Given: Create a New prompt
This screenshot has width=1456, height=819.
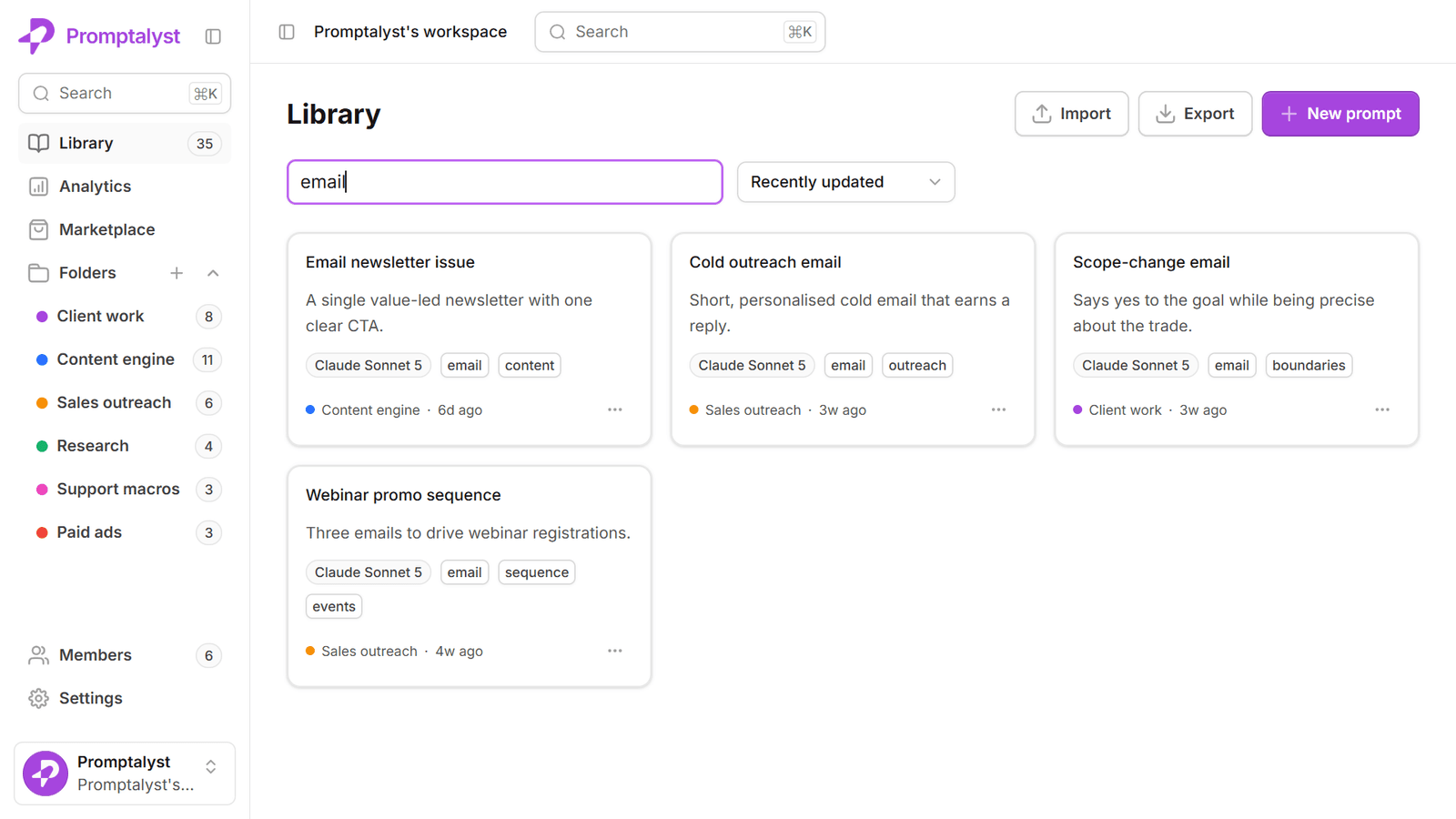Looking at the screenshot, I should tap(1340, 114).
